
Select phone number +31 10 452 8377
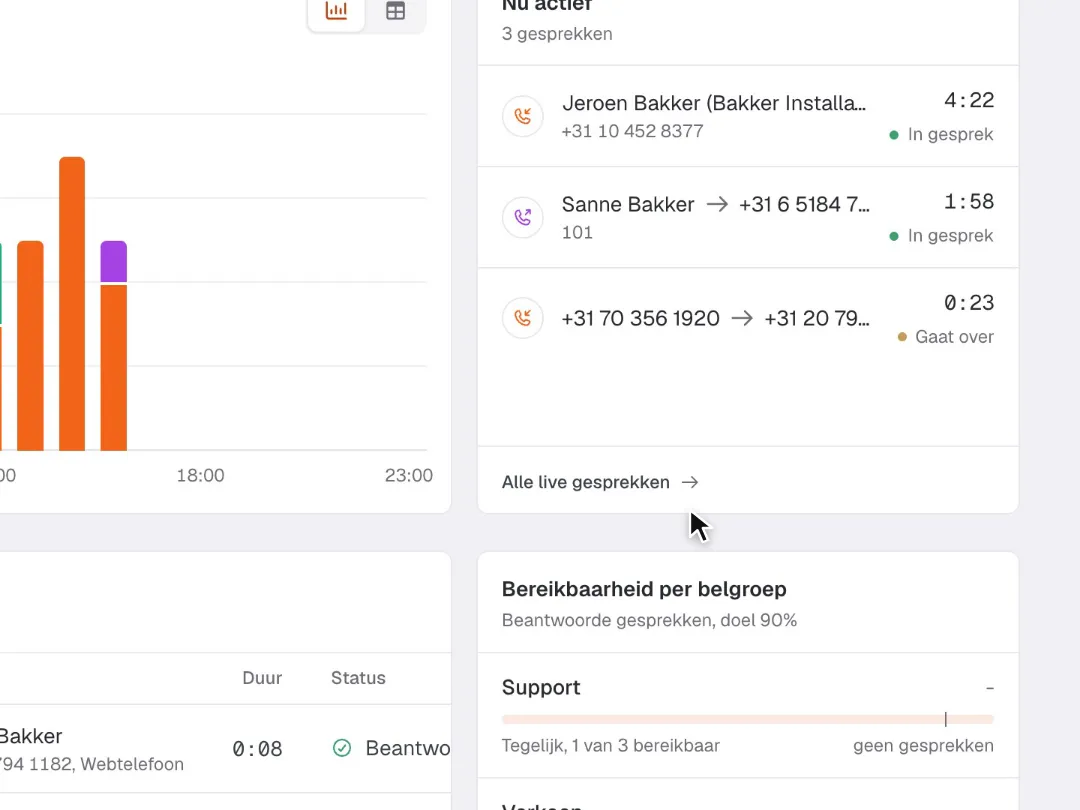(632, 131)
